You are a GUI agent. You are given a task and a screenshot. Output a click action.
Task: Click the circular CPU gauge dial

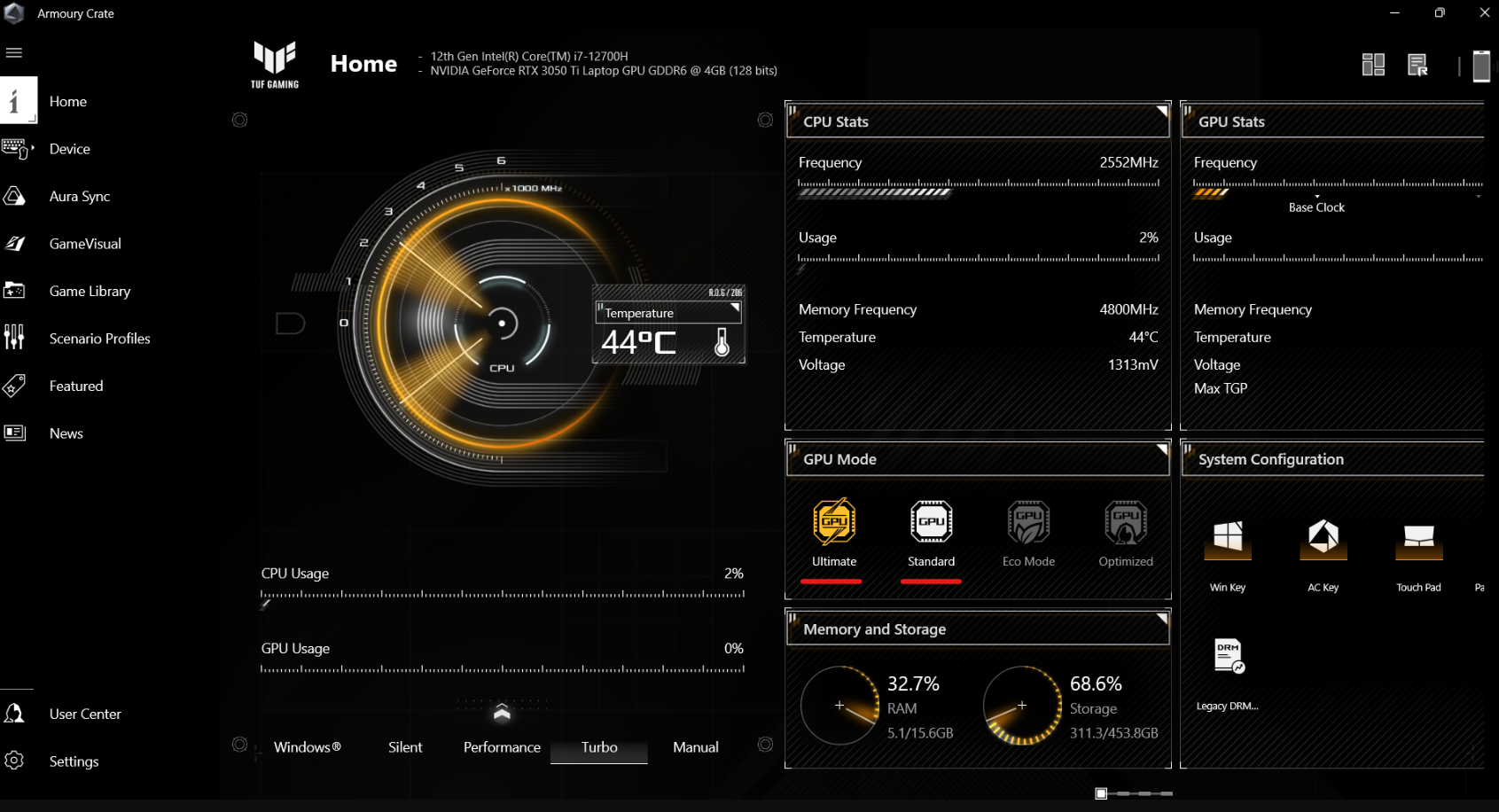click(x=502, y=324)
